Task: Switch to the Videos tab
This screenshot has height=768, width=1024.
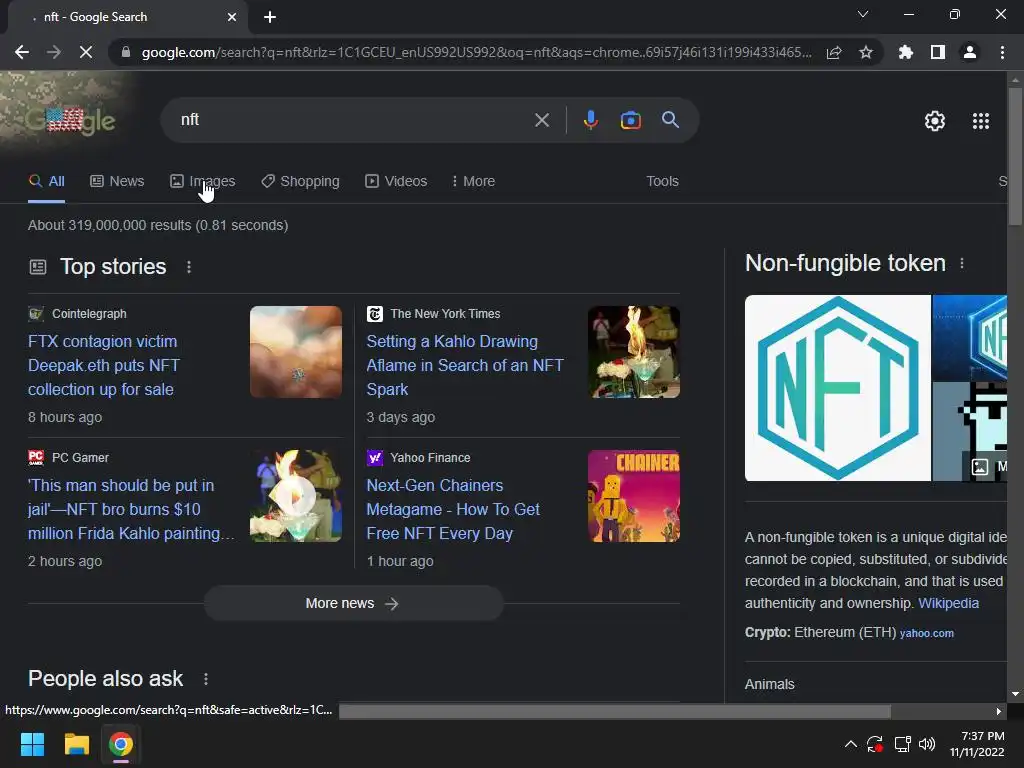Action: coord(396,182)
